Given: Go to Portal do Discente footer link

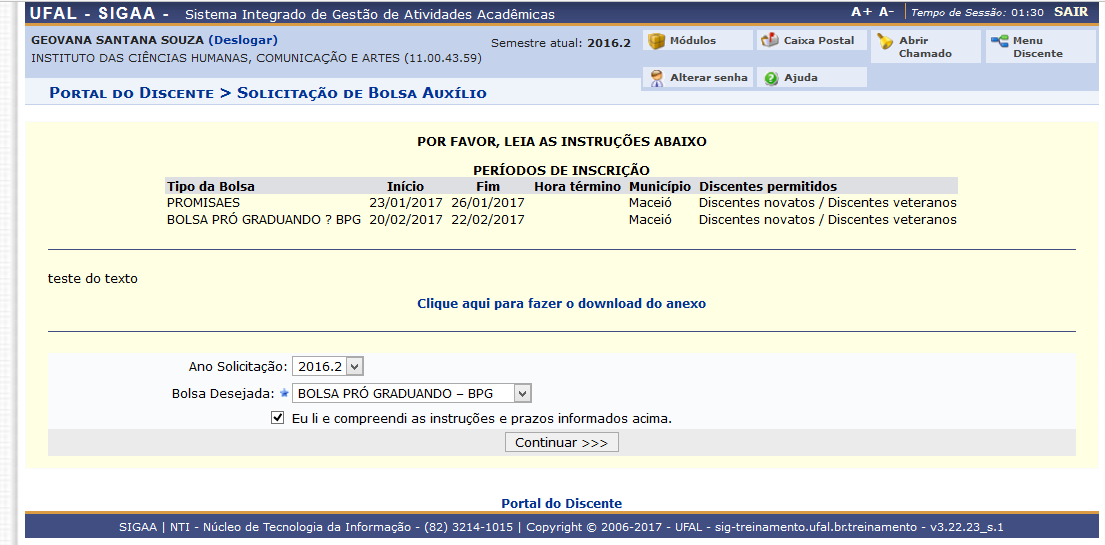Looking at the screenshot, I should [561, 503].
